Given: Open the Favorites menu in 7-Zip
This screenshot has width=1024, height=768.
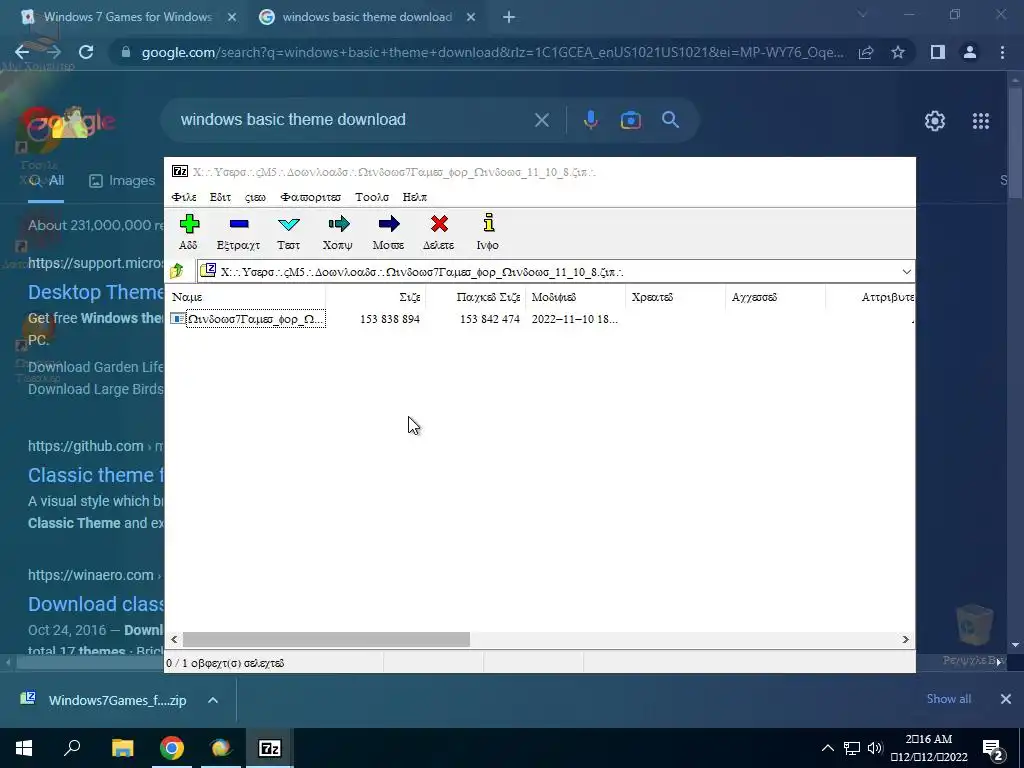Looking at the screenshot, I should point(310,197).
